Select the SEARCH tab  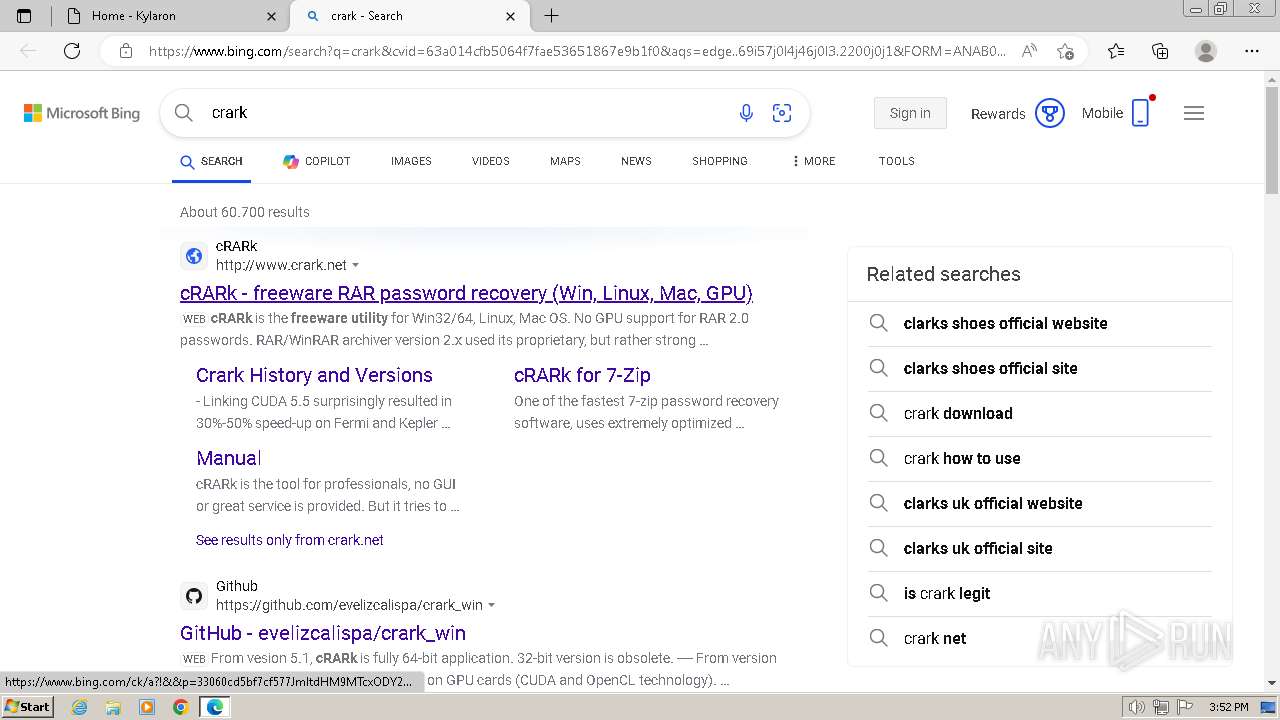211,161
